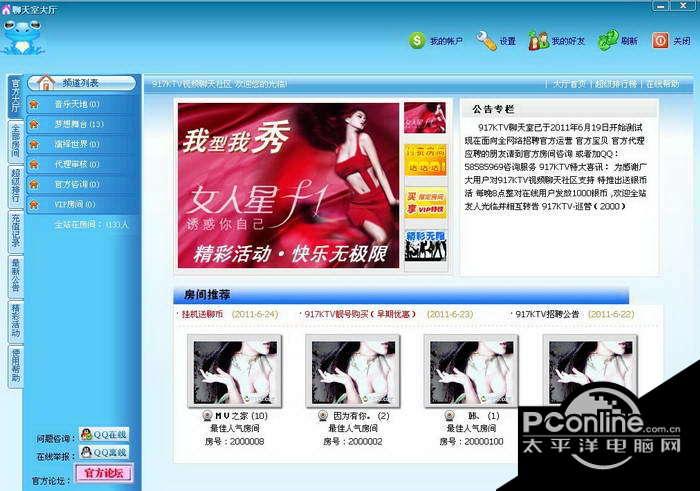Click webcam icon next to 因为有你
The width and height of the screenshot is (700, 491).
tap(323, 416)
